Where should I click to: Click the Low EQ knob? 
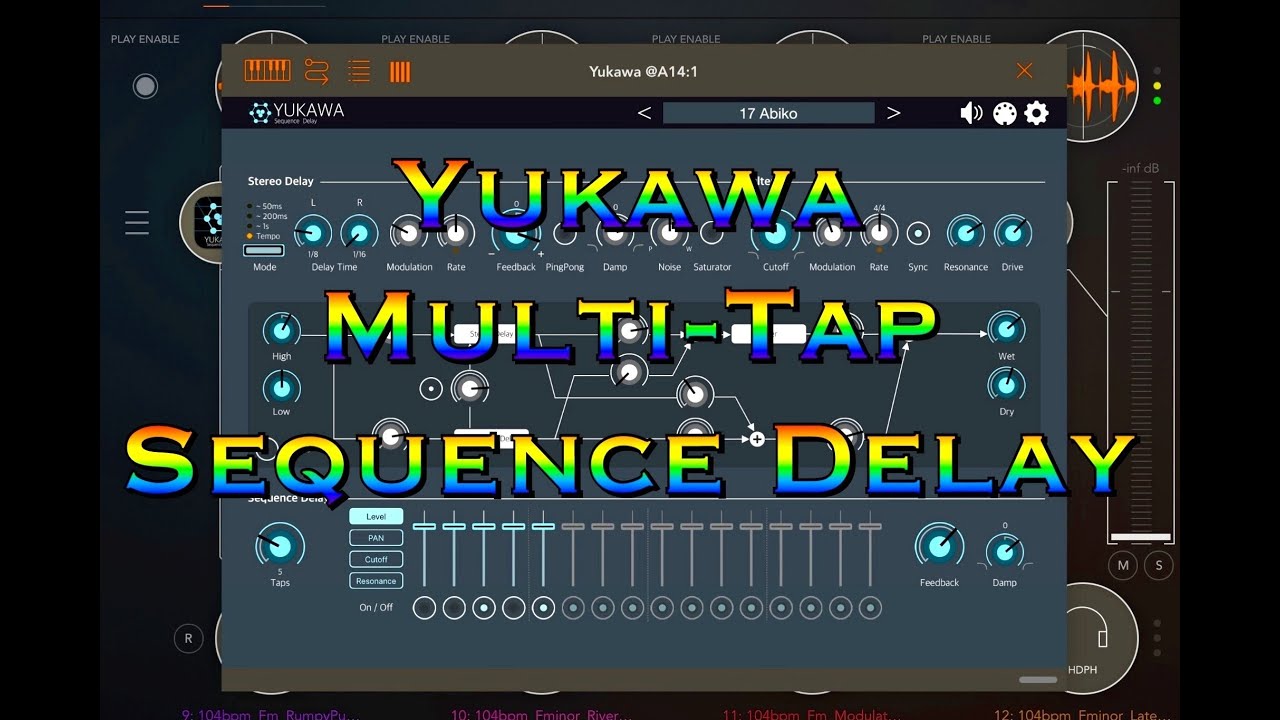point(282,387)
